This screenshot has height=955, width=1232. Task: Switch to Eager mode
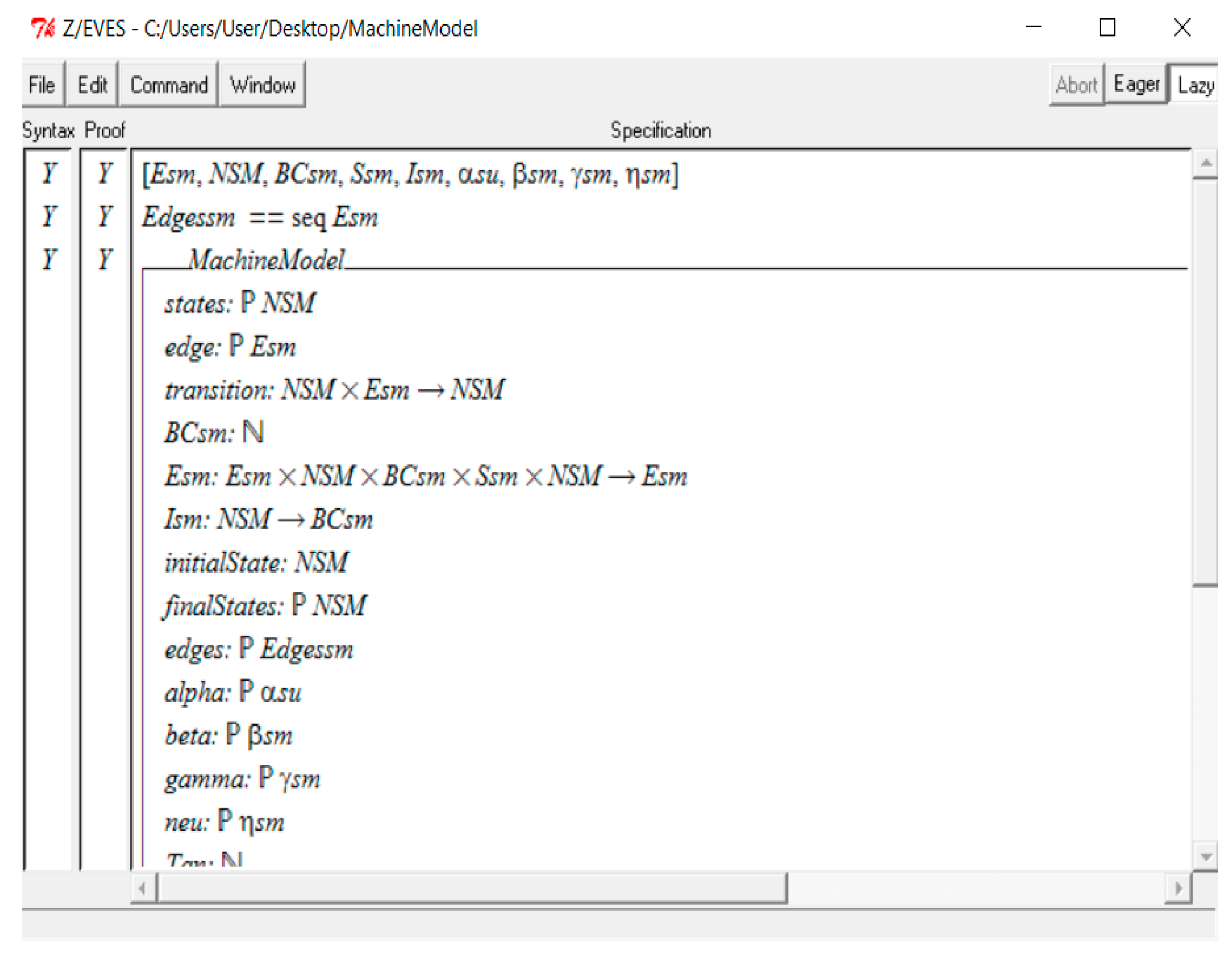point(1136,85)
